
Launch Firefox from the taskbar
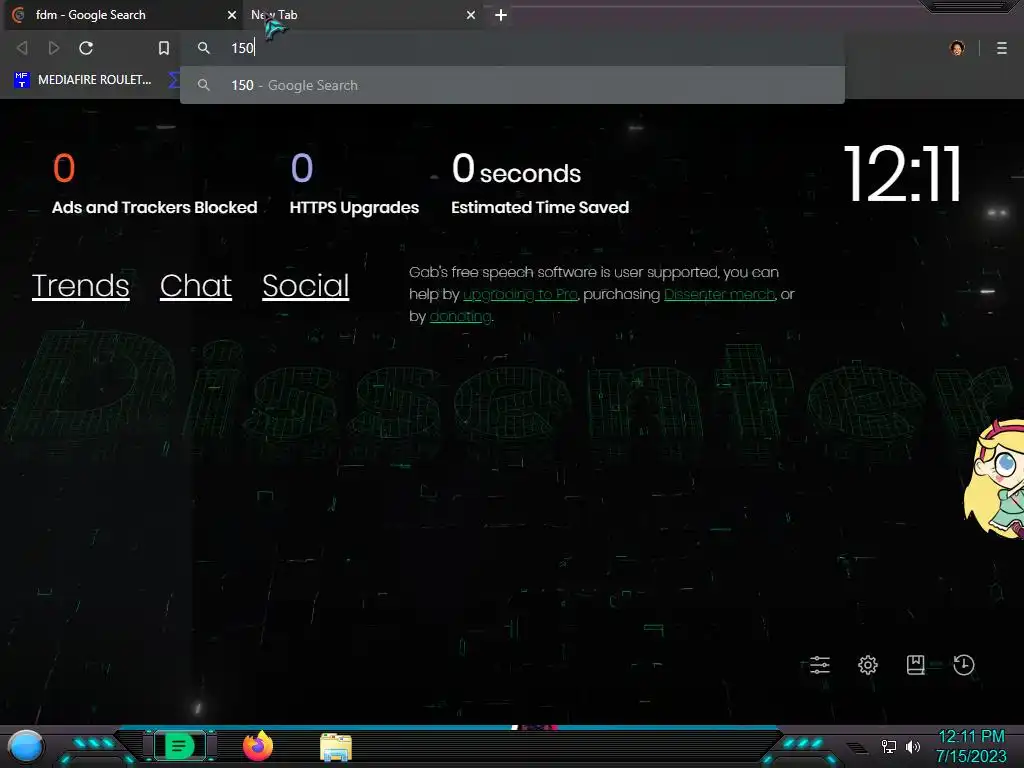point(258,746)
